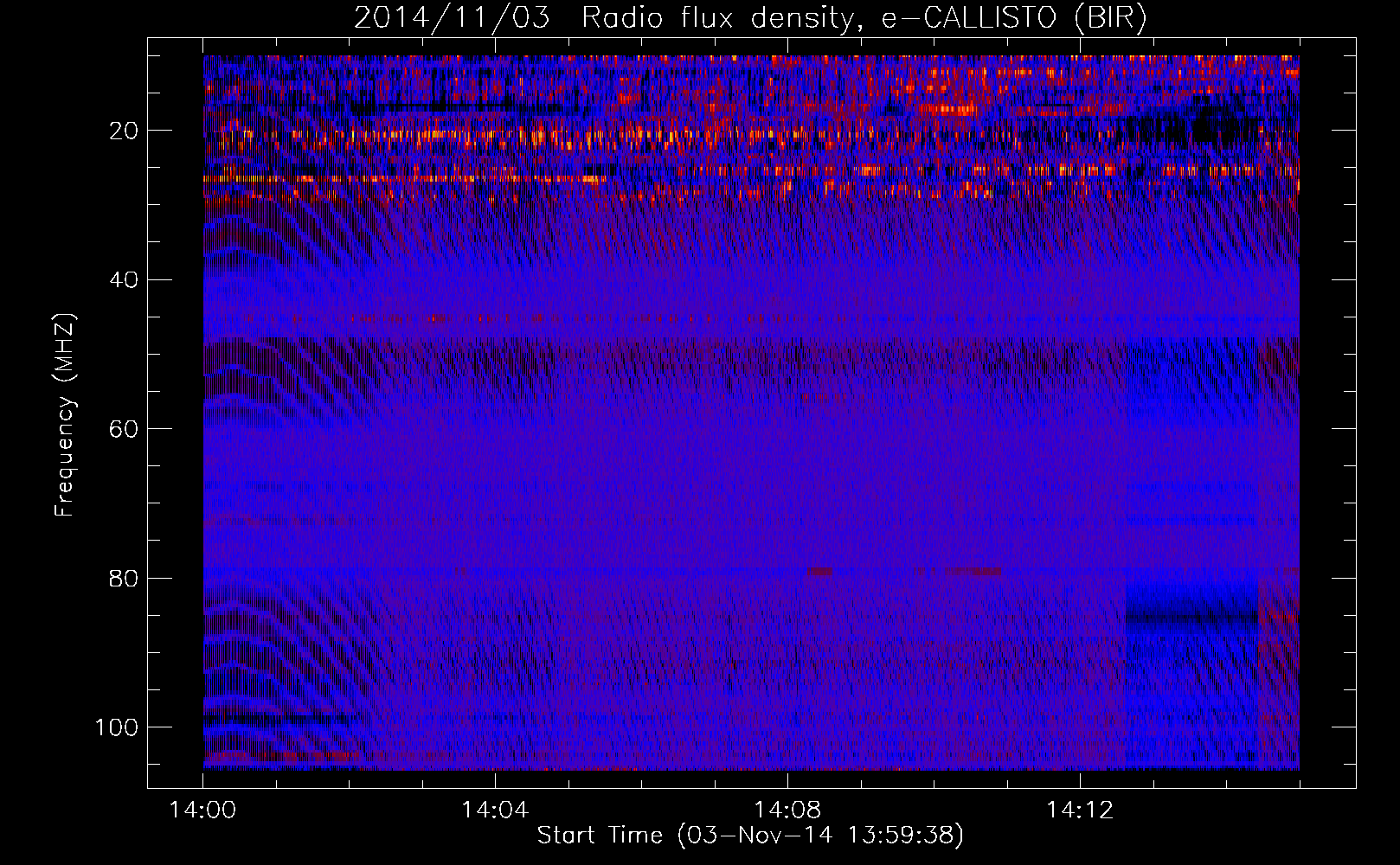Click the frequency tick label "20"

[125, 131]
